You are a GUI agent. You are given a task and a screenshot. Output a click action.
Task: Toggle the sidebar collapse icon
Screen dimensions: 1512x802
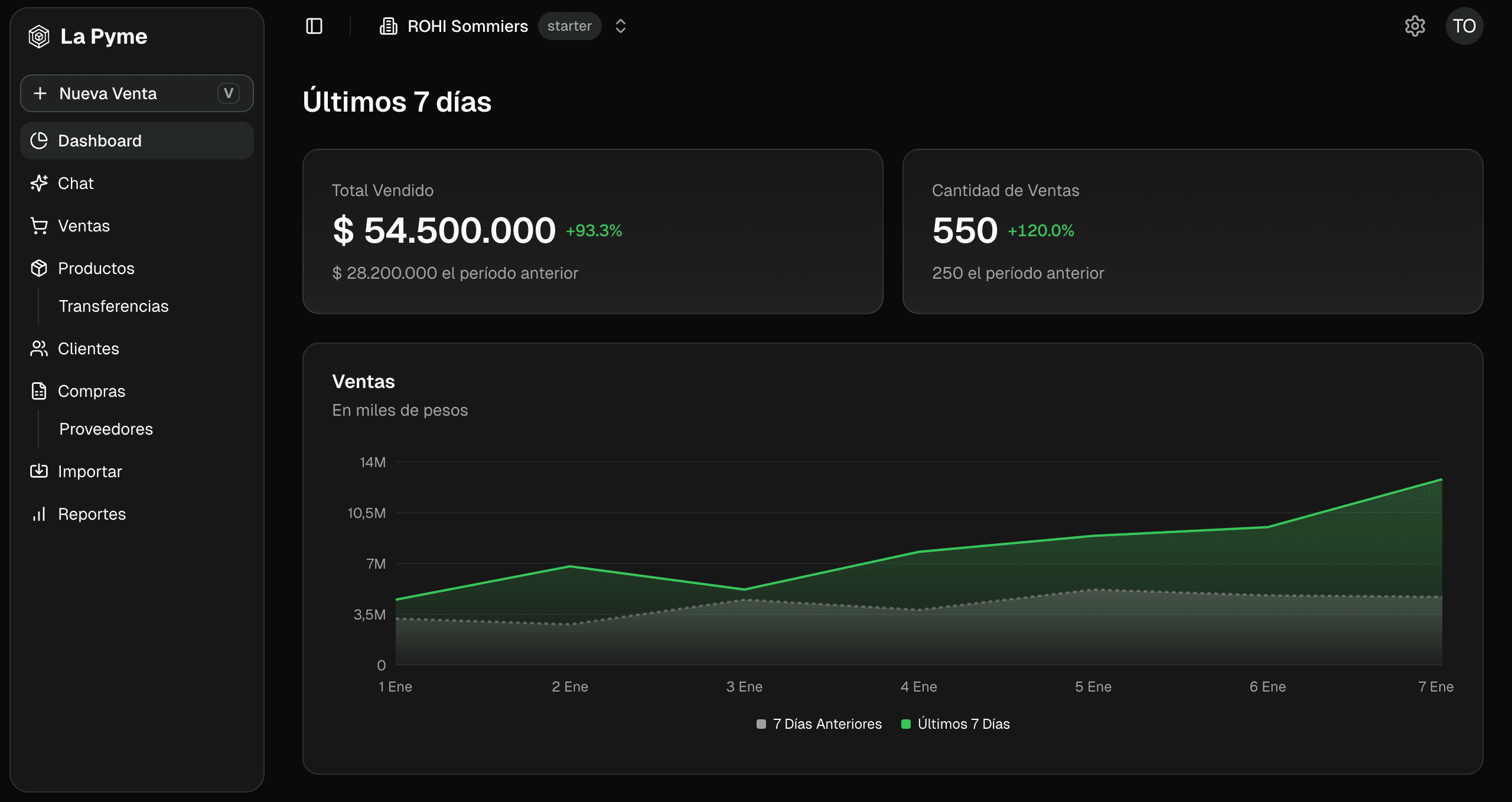coord(315,26)
